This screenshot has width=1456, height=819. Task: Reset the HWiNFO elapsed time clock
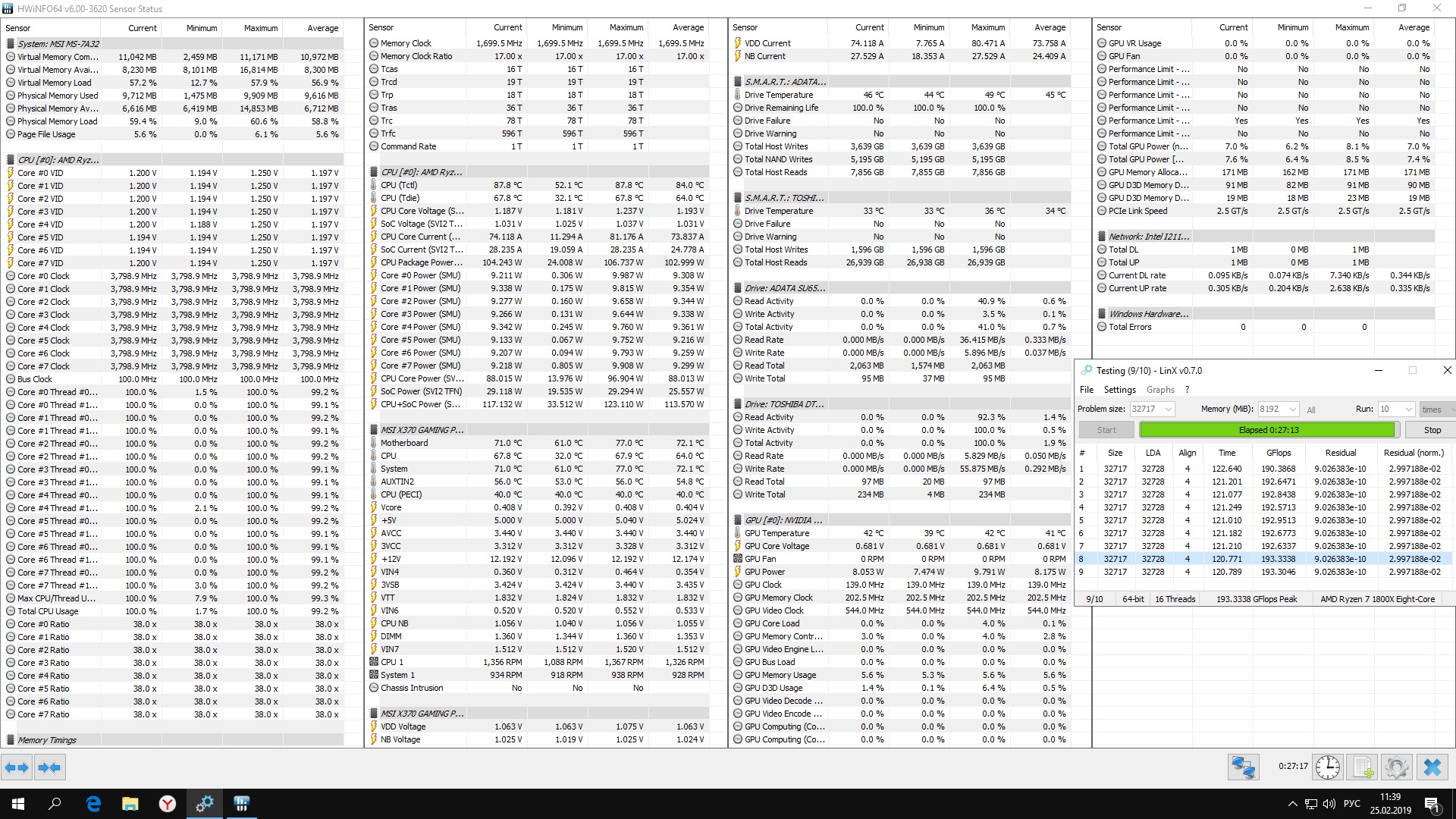(1327, 767)
